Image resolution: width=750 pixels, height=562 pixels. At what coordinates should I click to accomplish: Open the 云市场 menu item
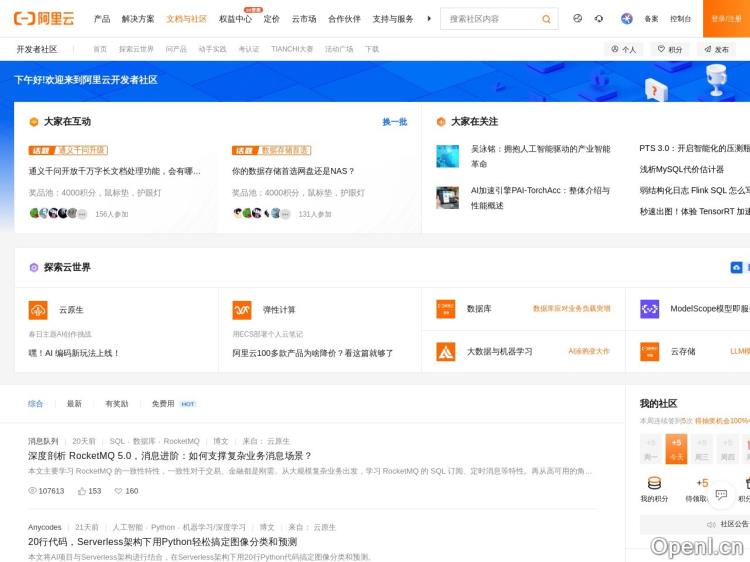click(x=304, y=19)
